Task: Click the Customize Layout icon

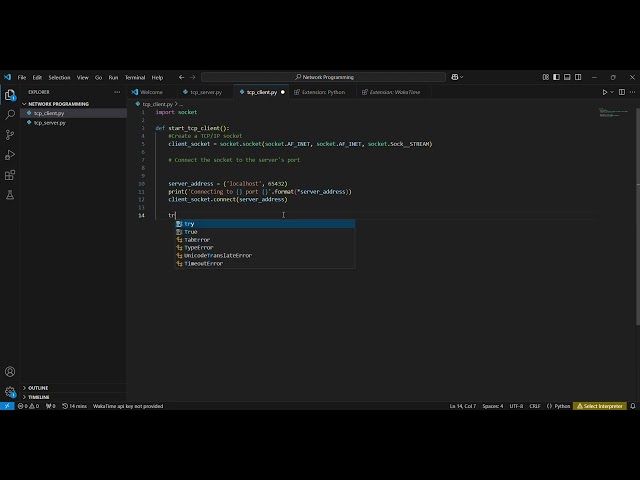Action: tap(545, 77)
